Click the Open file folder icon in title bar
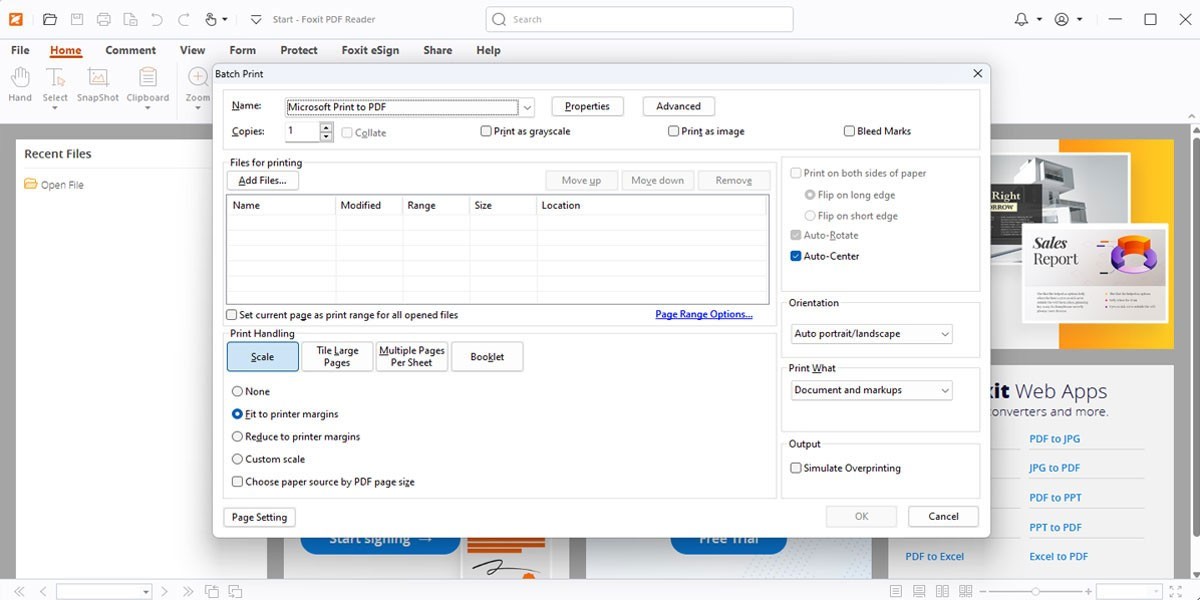Screen dimensions: 1200x600 click(x=50, y=19)
